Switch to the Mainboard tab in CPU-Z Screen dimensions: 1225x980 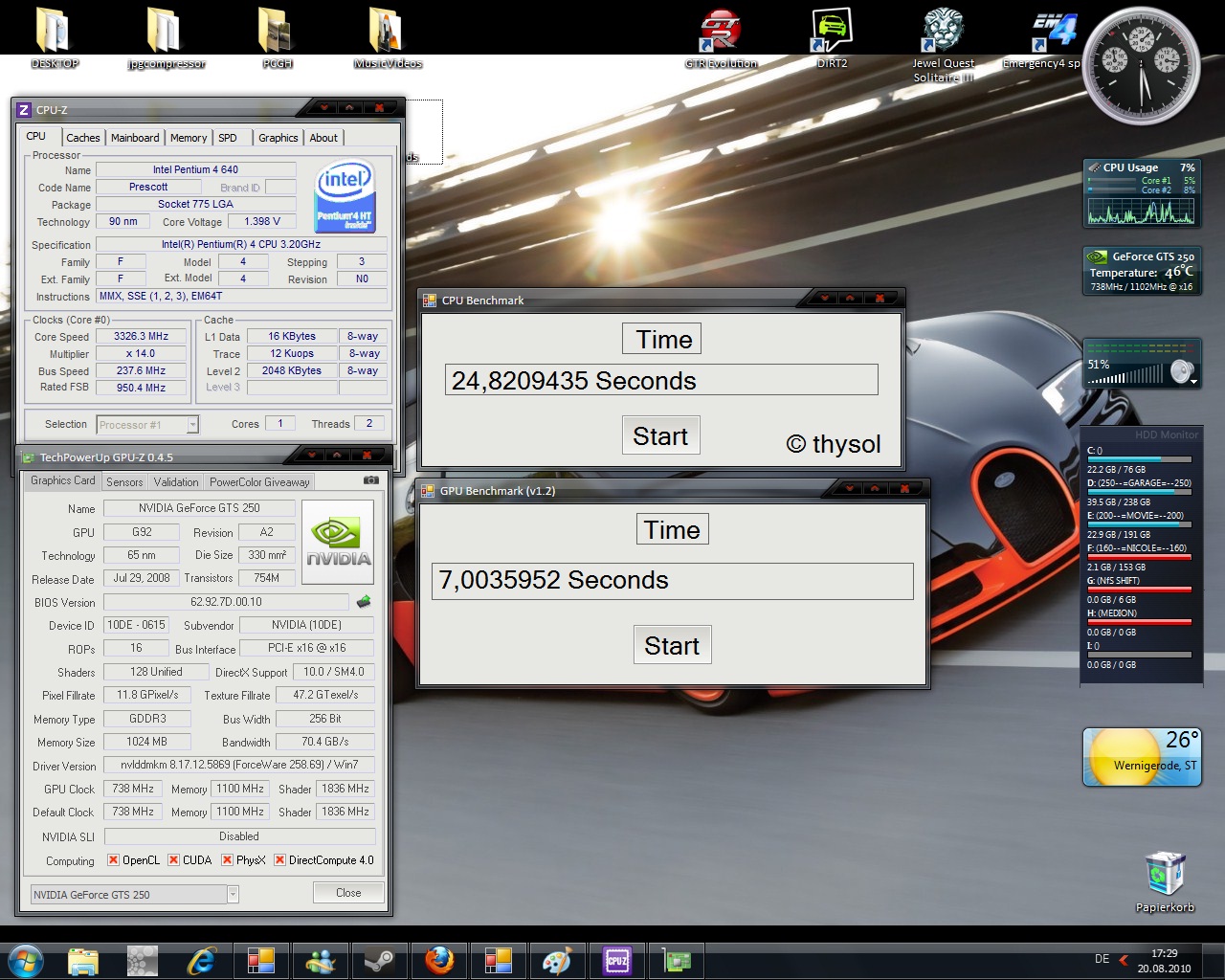tap(135, 138)
